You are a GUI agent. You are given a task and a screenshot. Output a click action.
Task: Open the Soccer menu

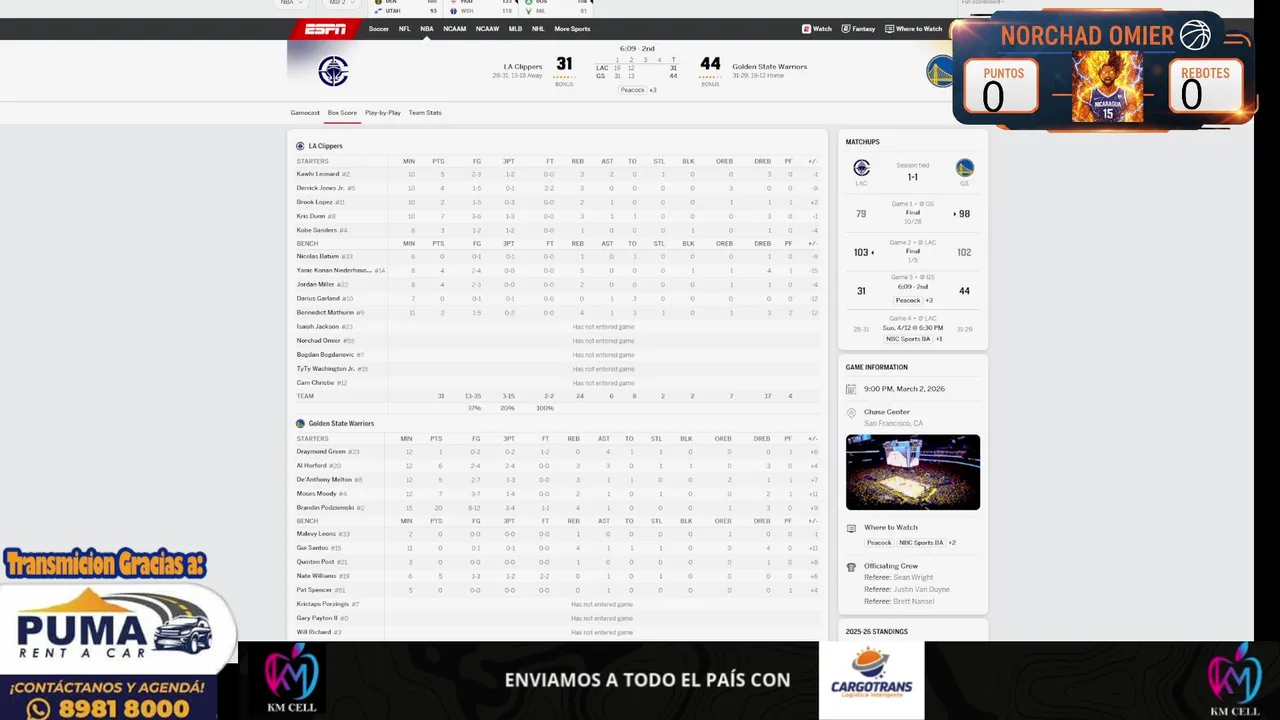[378, 29]
